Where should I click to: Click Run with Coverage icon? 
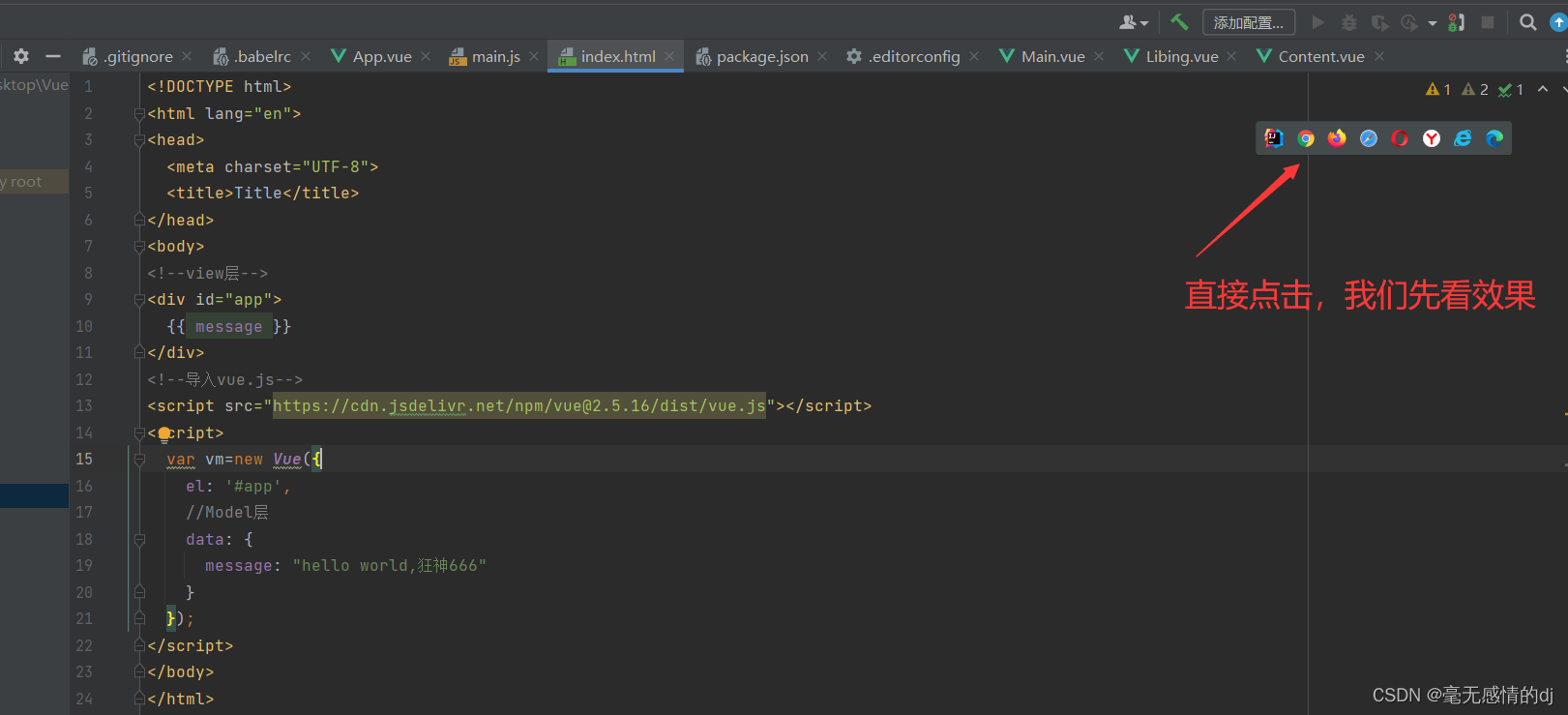point(1380,22)
